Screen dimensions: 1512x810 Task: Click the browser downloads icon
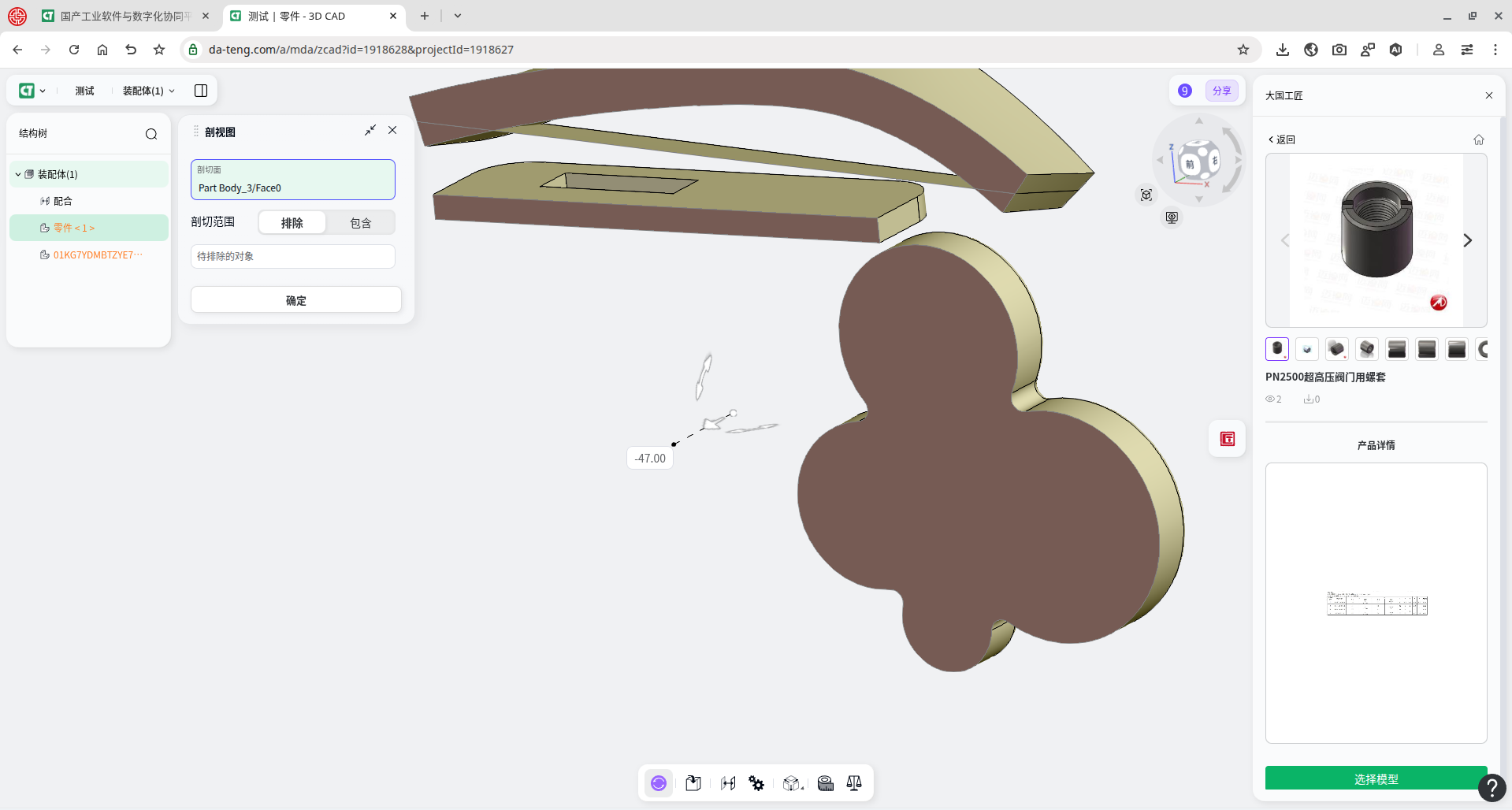coord(1283,50)
